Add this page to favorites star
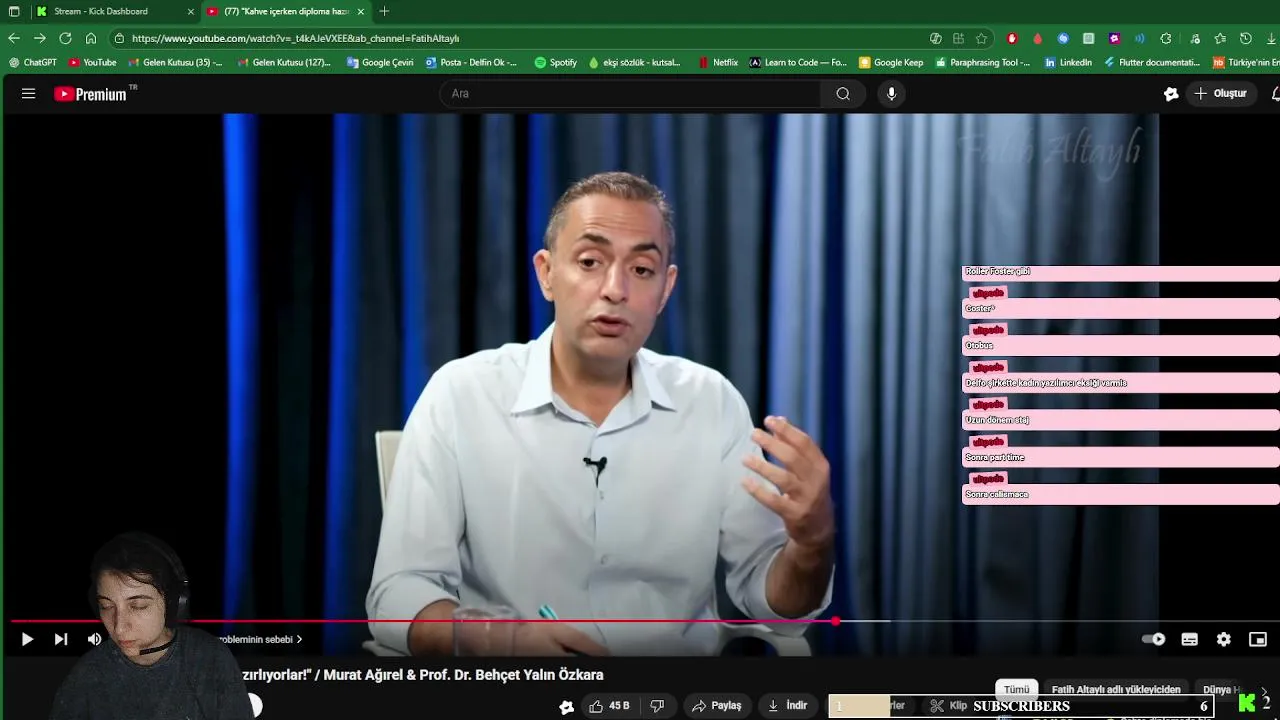Screen dimensions: 1280x720 [981, 38]
